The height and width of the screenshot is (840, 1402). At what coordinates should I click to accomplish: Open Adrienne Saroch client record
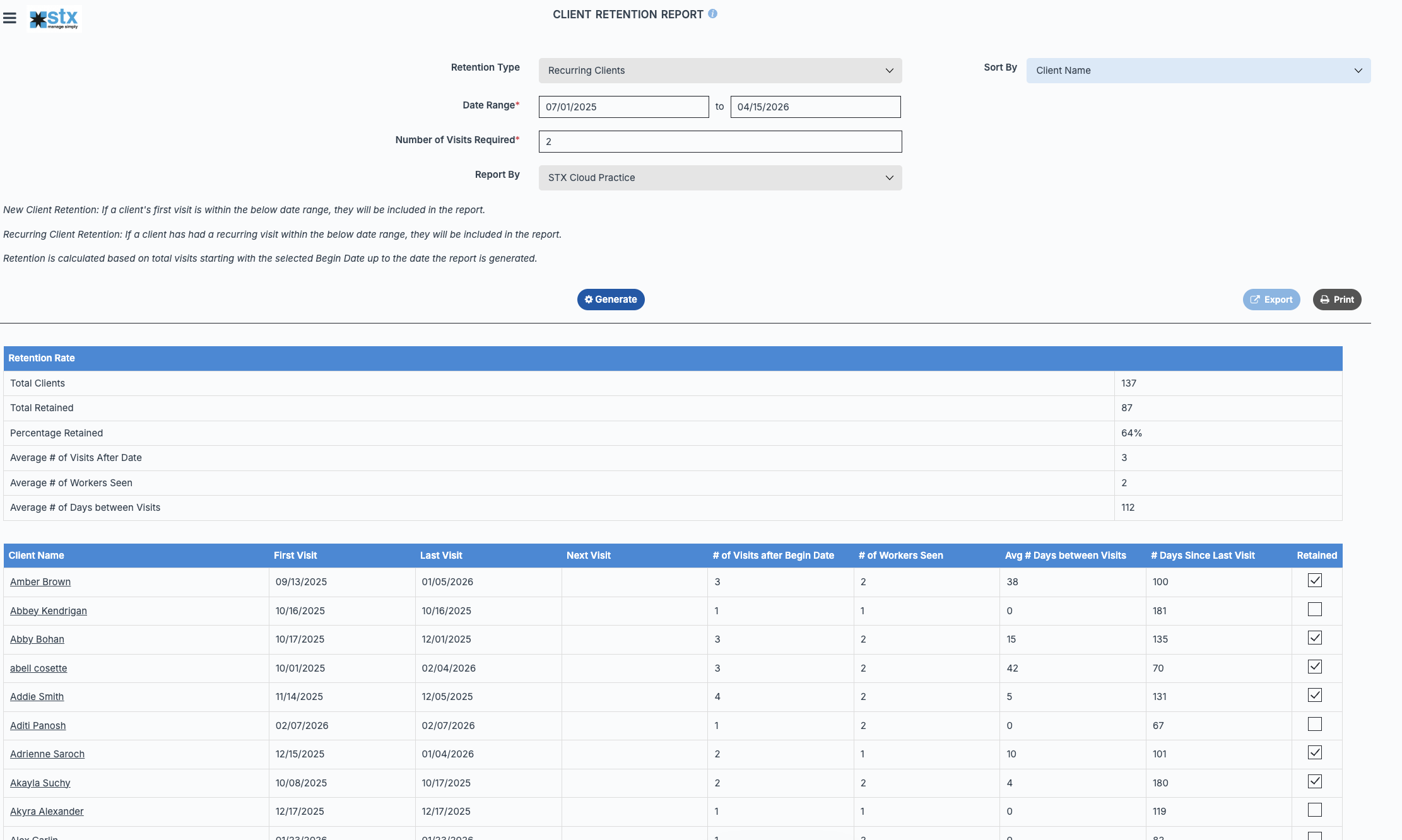[47, 754]
